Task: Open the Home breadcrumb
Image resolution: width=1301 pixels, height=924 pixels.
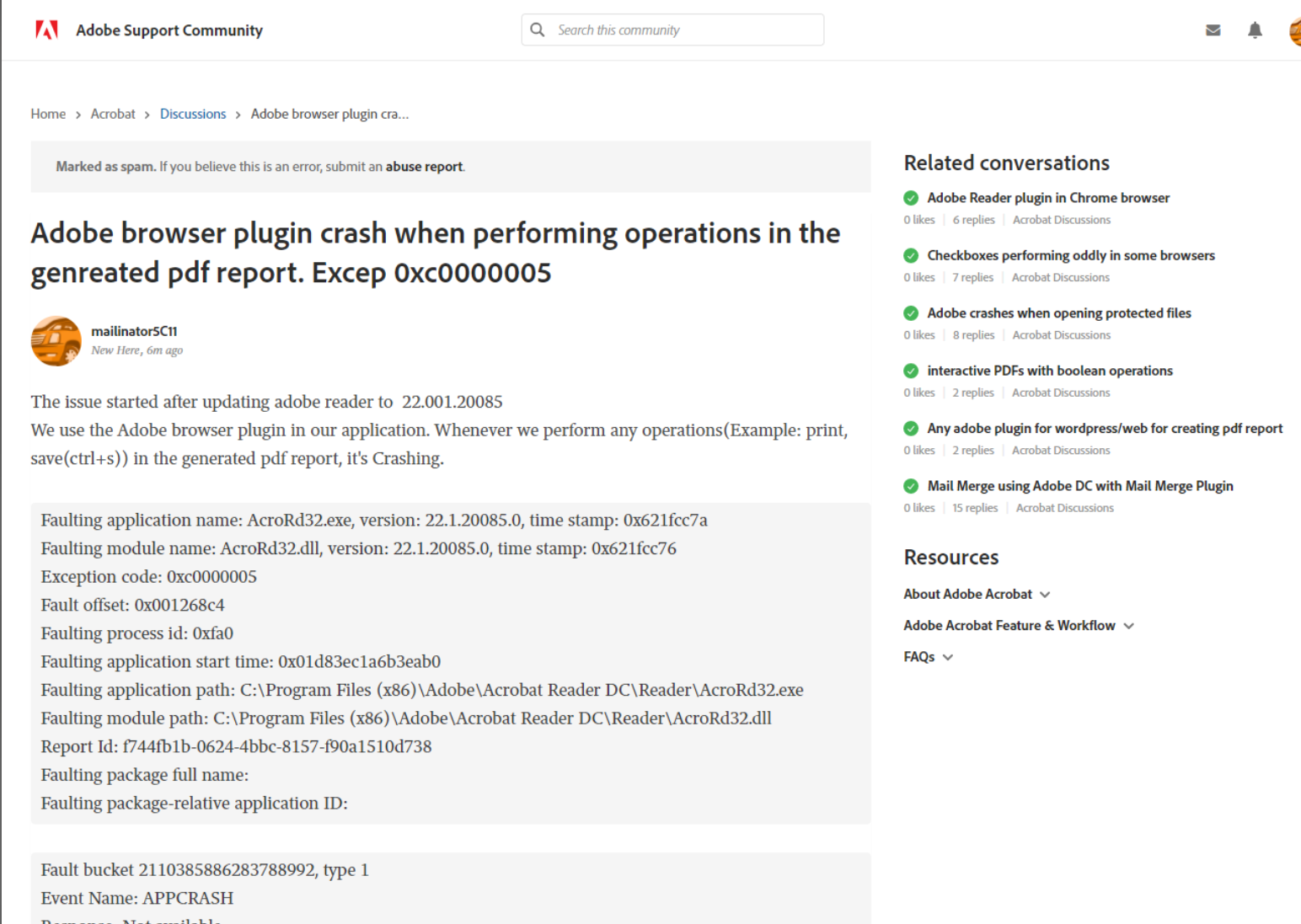Action: pos(48,114)
